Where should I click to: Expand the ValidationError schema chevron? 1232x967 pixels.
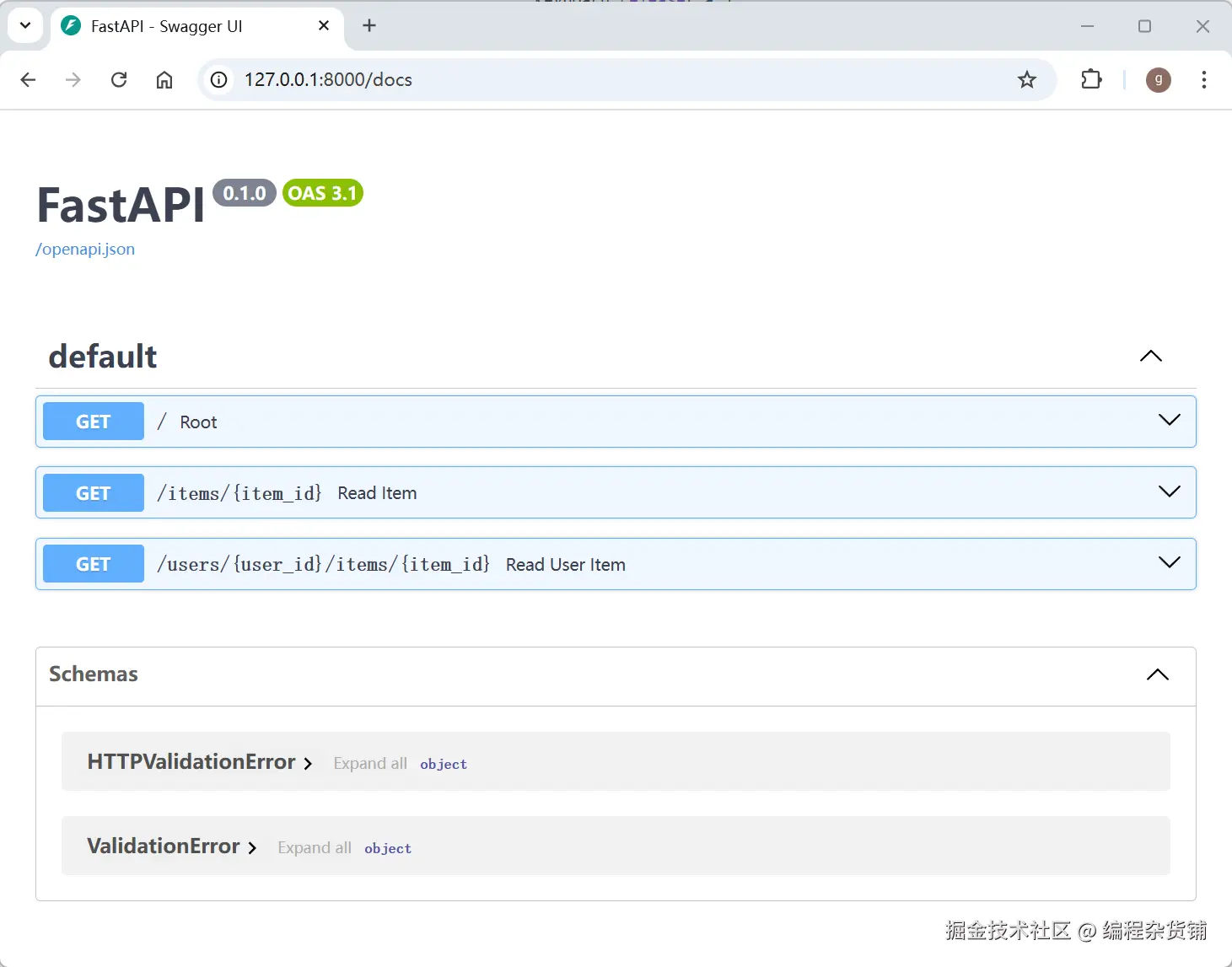(x=252, y=847)
